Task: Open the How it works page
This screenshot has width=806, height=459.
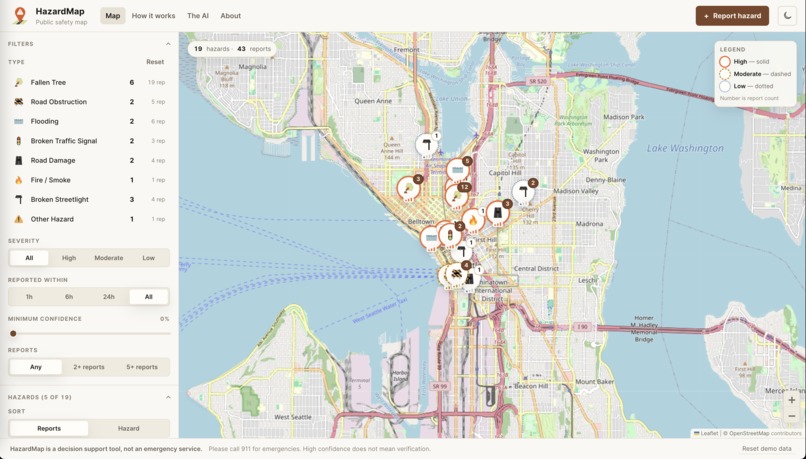Action: click(153, 16)
